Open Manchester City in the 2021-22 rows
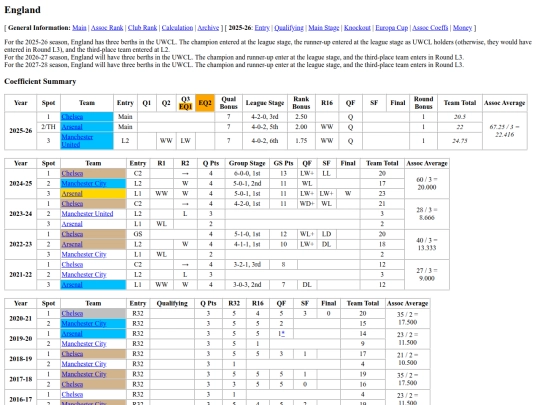 coord(84,275)
